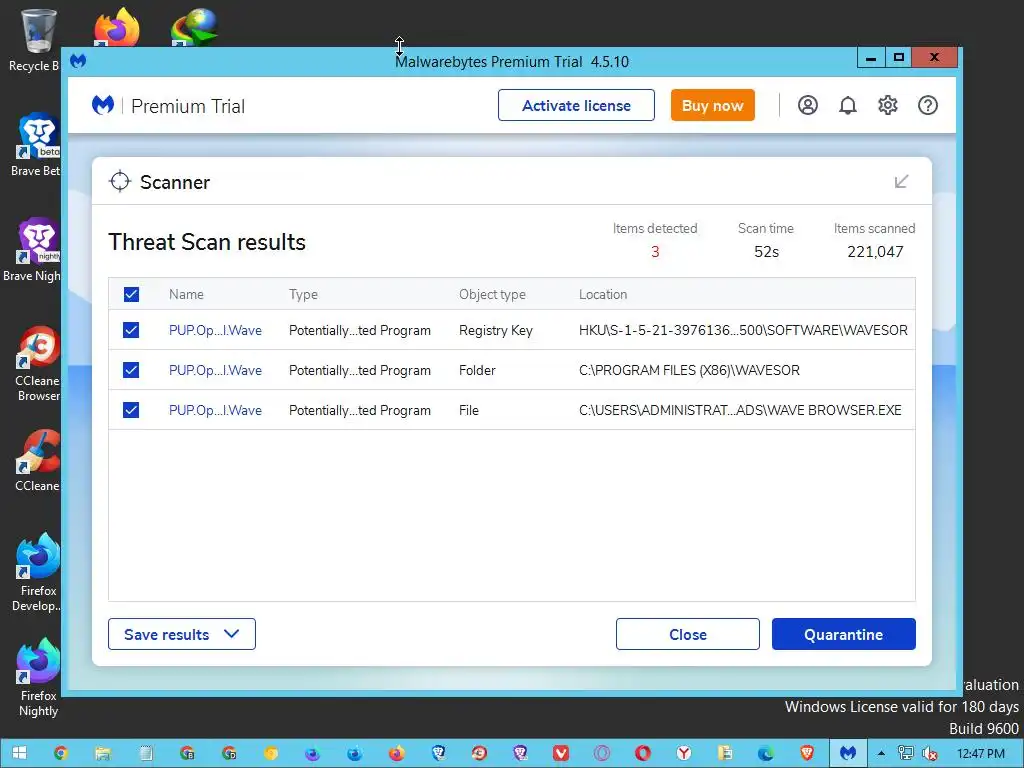Open Vivaldi from the taskbar
Screen dimensions: 1024x768
point(560,753)
